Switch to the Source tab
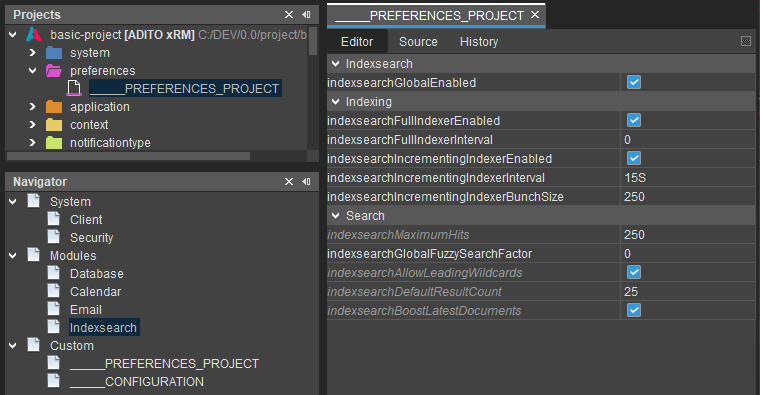The height and width of the screenshot is (395, 760). (418, 42)
